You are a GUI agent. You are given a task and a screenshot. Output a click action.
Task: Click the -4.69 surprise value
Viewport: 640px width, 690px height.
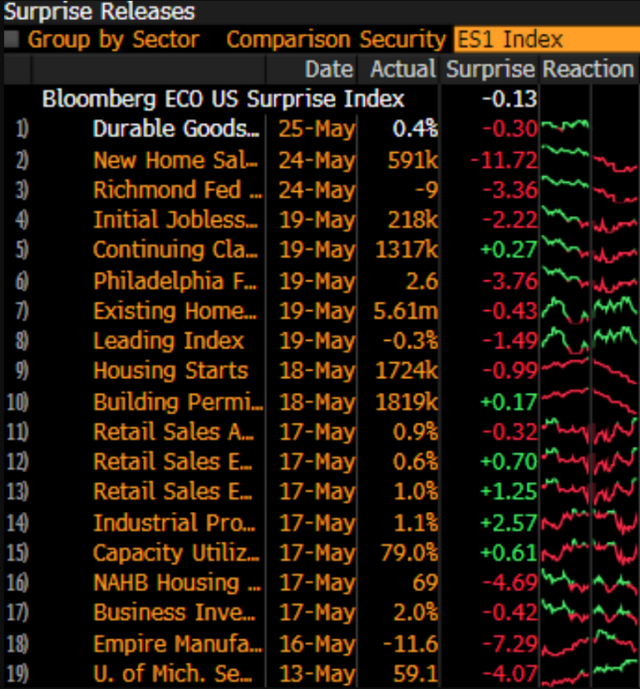(x=510, y=583)
